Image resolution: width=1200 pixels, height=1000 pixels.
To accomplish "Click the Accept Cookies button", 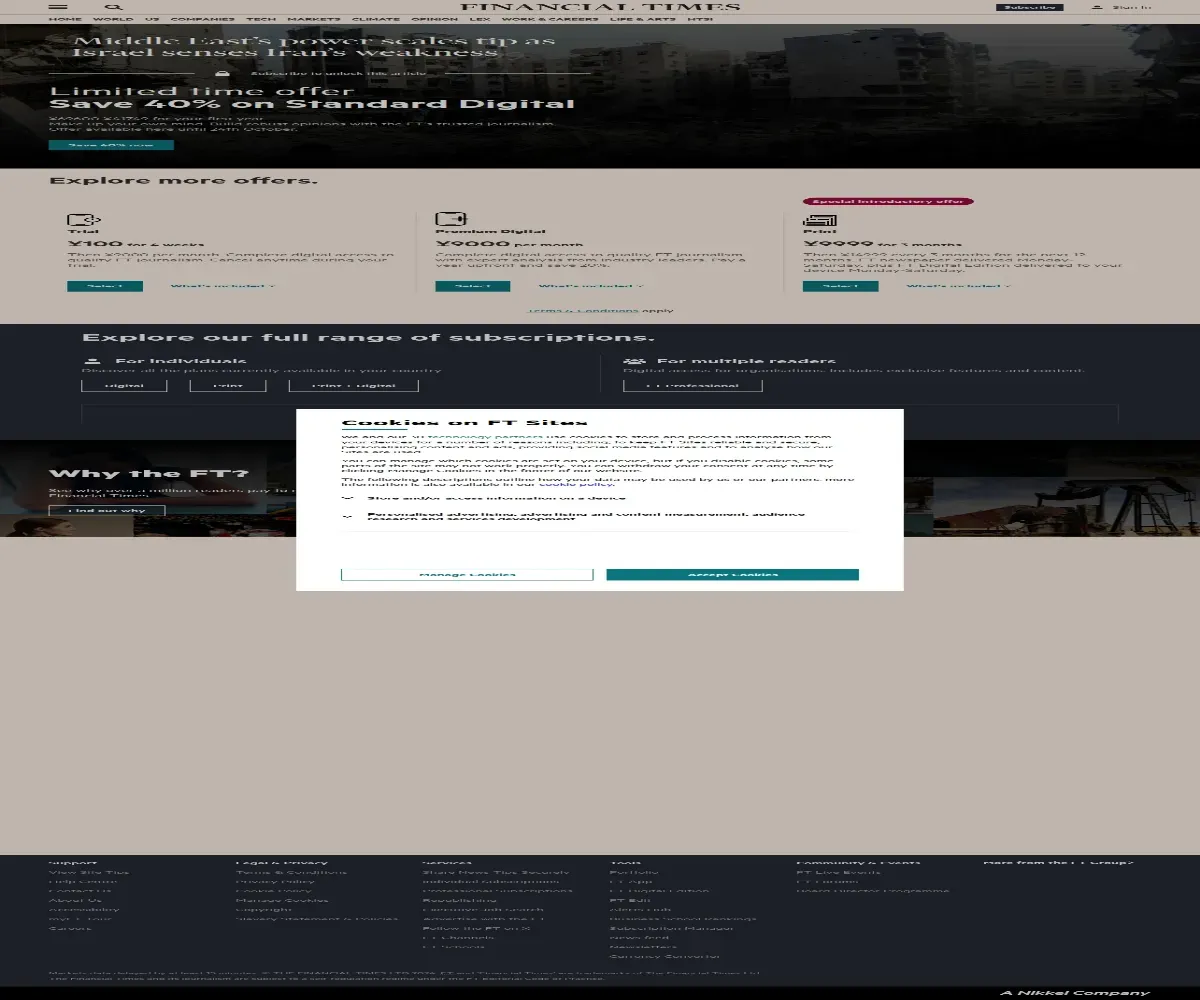I will (x=733, y=574).
